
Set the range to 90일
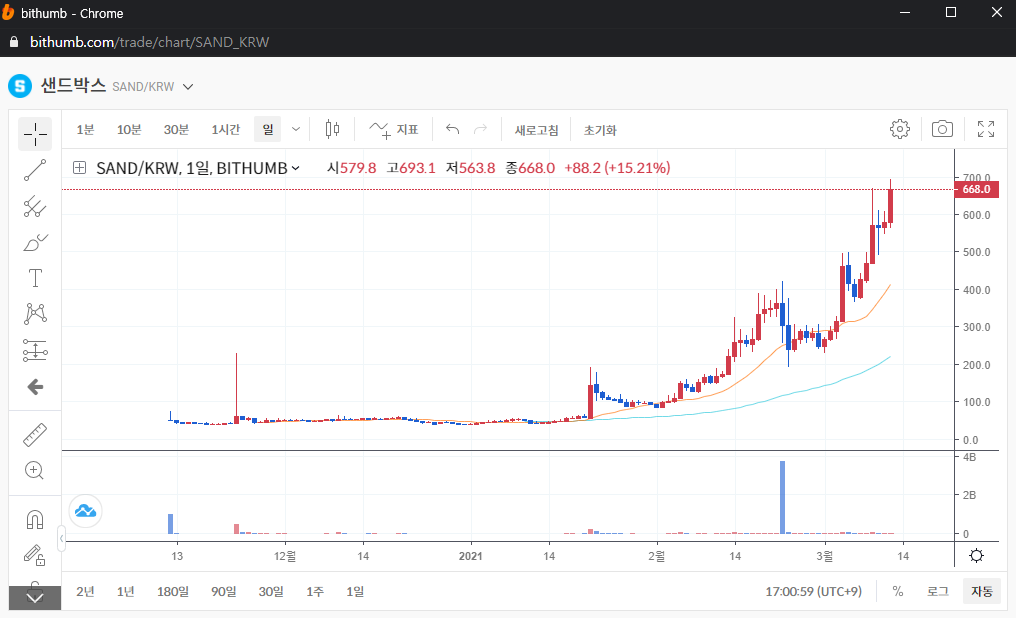click(224, 591)
